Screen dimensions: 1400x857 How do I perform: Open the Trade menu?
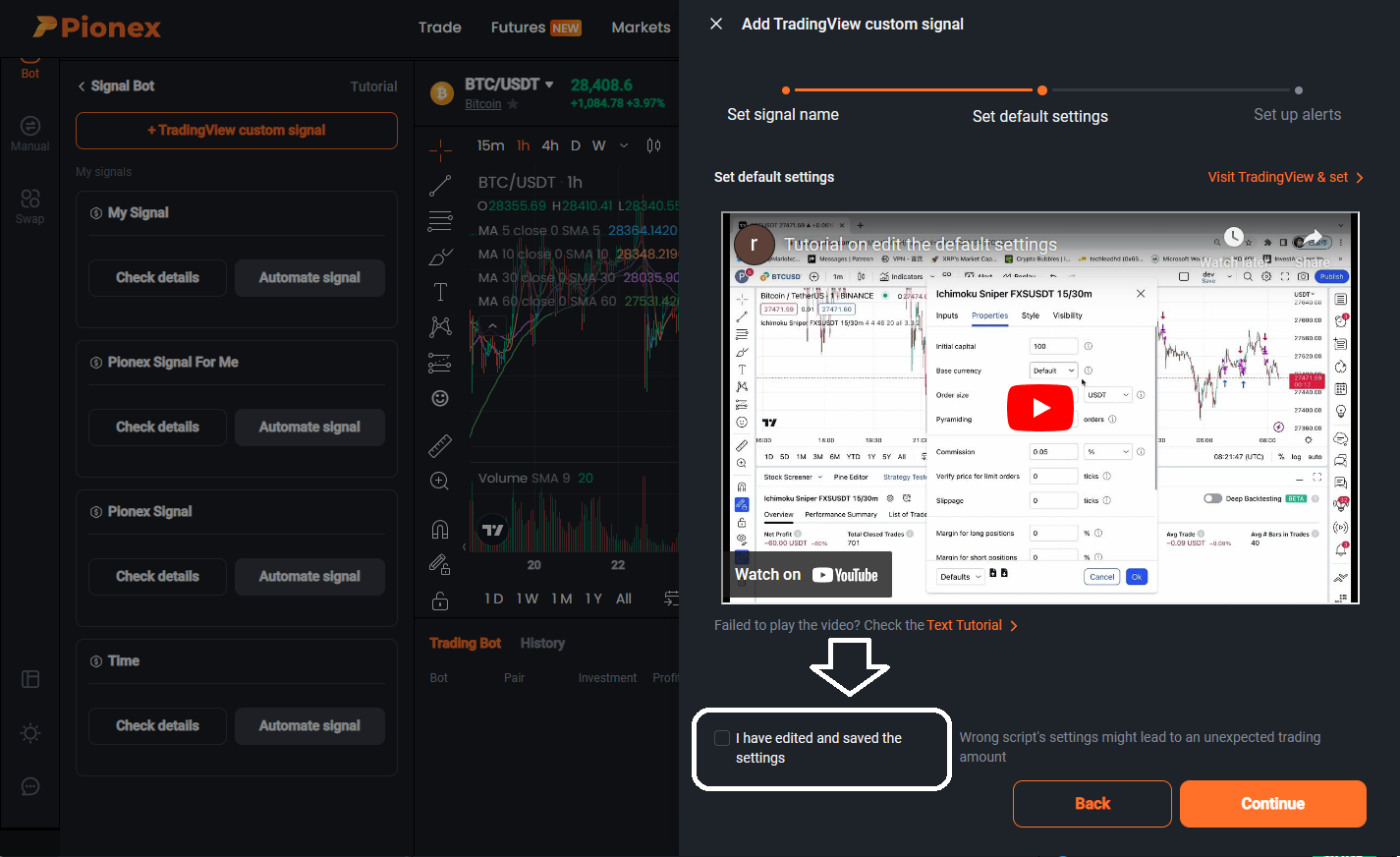tap(439, 28)
